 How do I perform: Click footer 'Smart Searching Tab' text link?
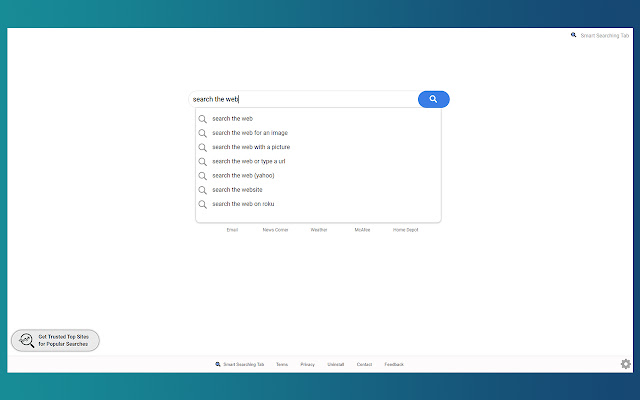[244, 364]
